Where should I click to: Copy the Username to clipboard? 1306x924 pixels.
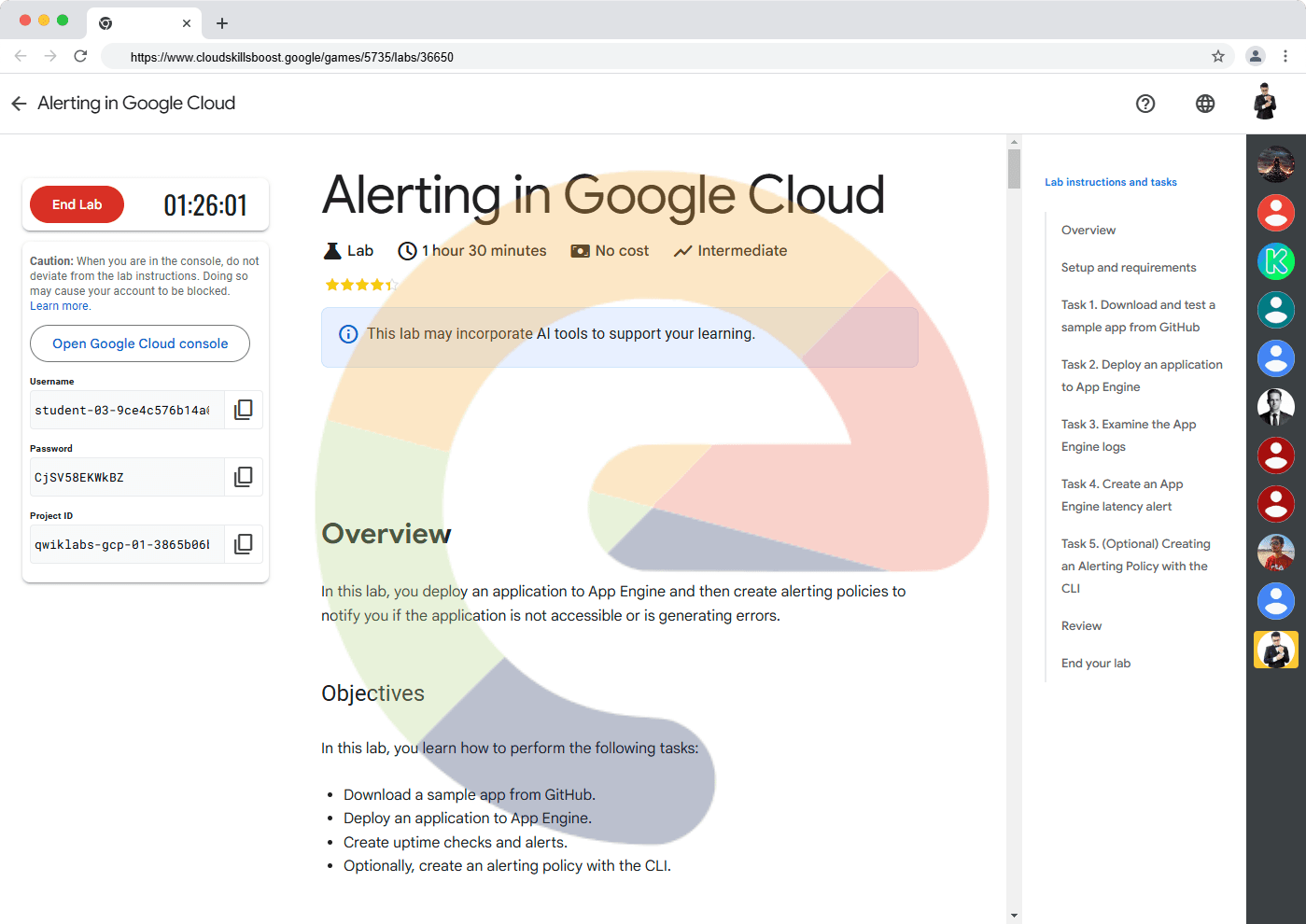point(243,410)
